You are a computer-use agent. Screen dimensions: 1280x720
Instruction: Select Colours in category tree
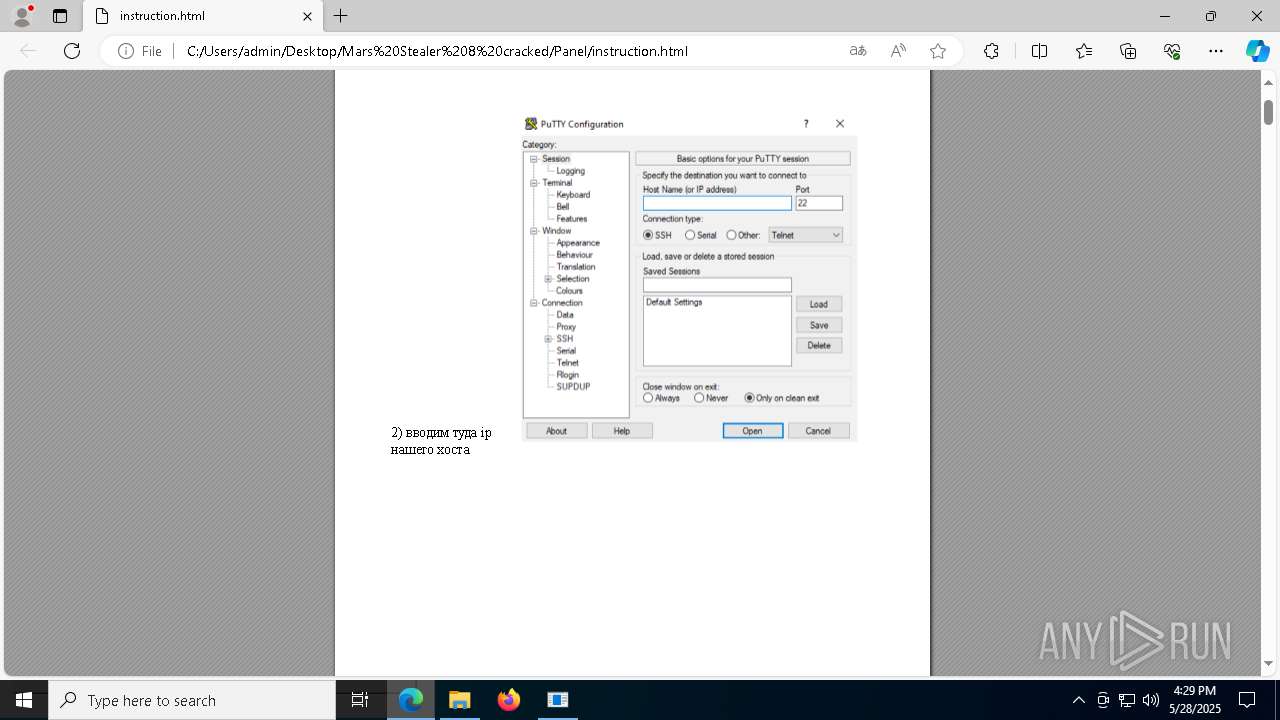click(569, 291)
